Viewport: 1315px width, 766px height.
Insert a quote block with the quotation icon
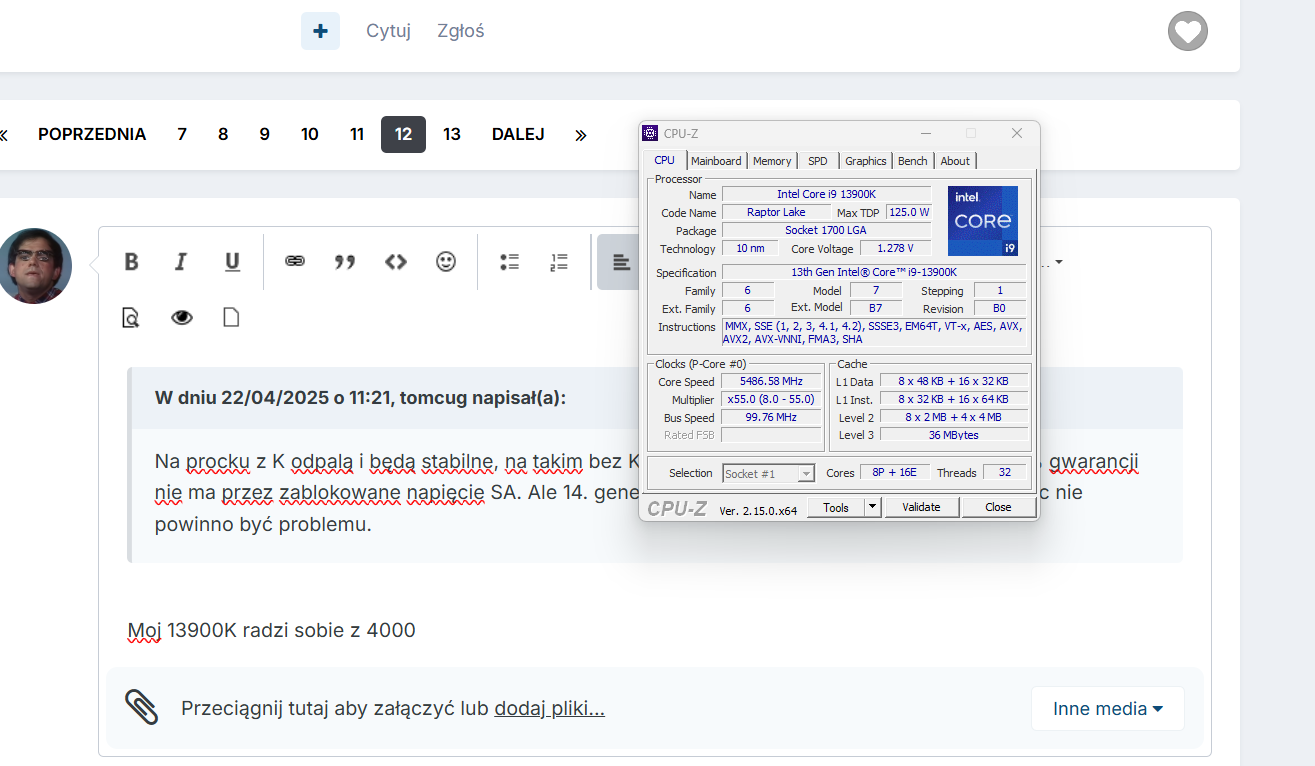pos(345,262)
